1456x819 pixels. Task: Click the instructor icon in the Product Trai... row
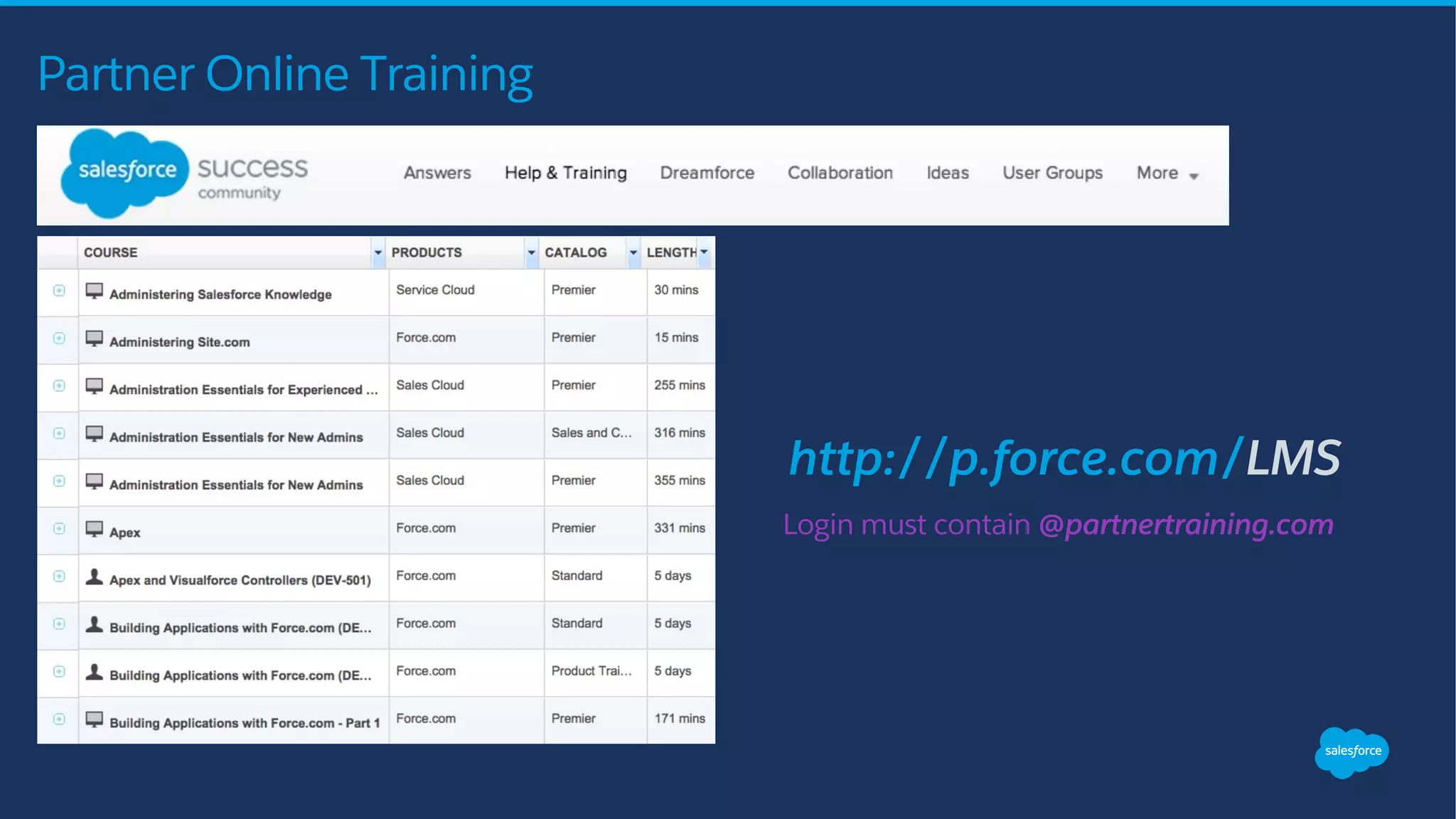pos(95,672)
